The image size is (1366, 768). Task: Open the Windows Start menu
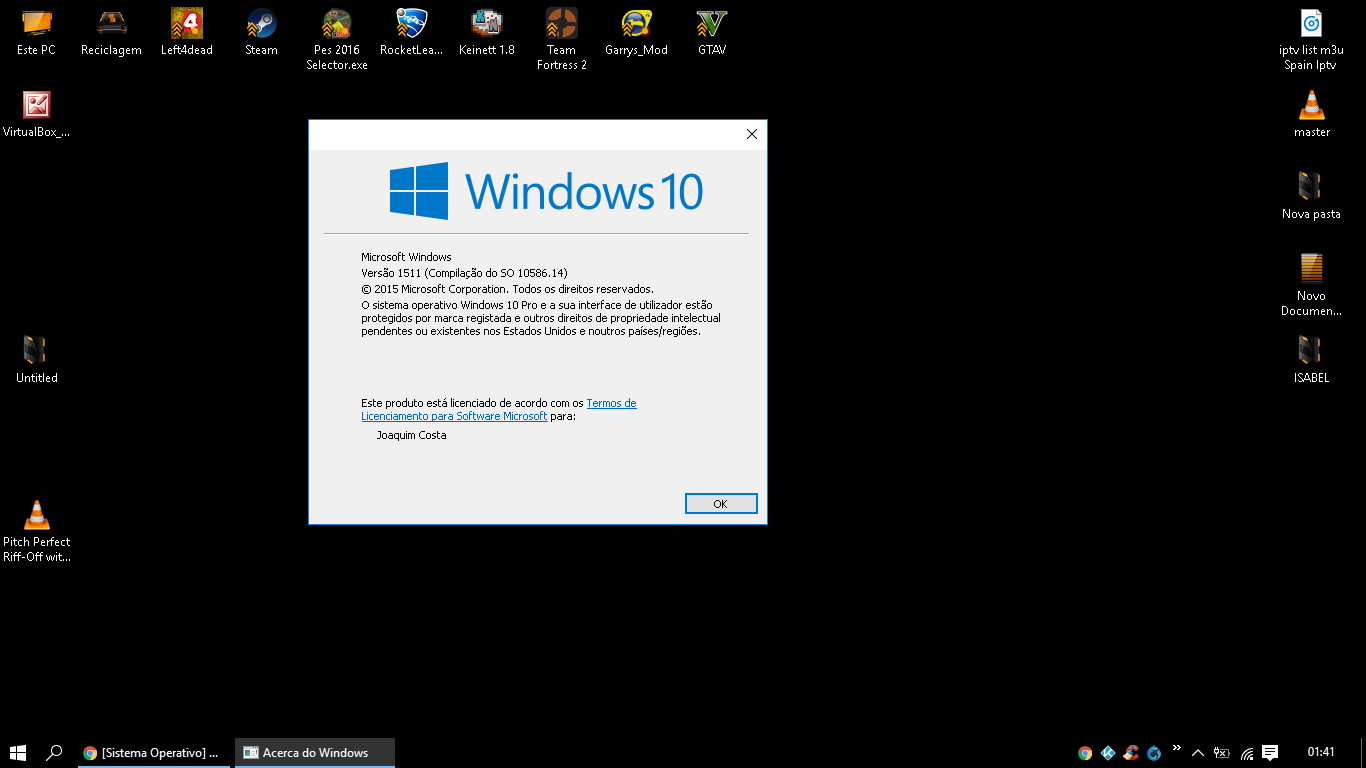coord(18,753)
